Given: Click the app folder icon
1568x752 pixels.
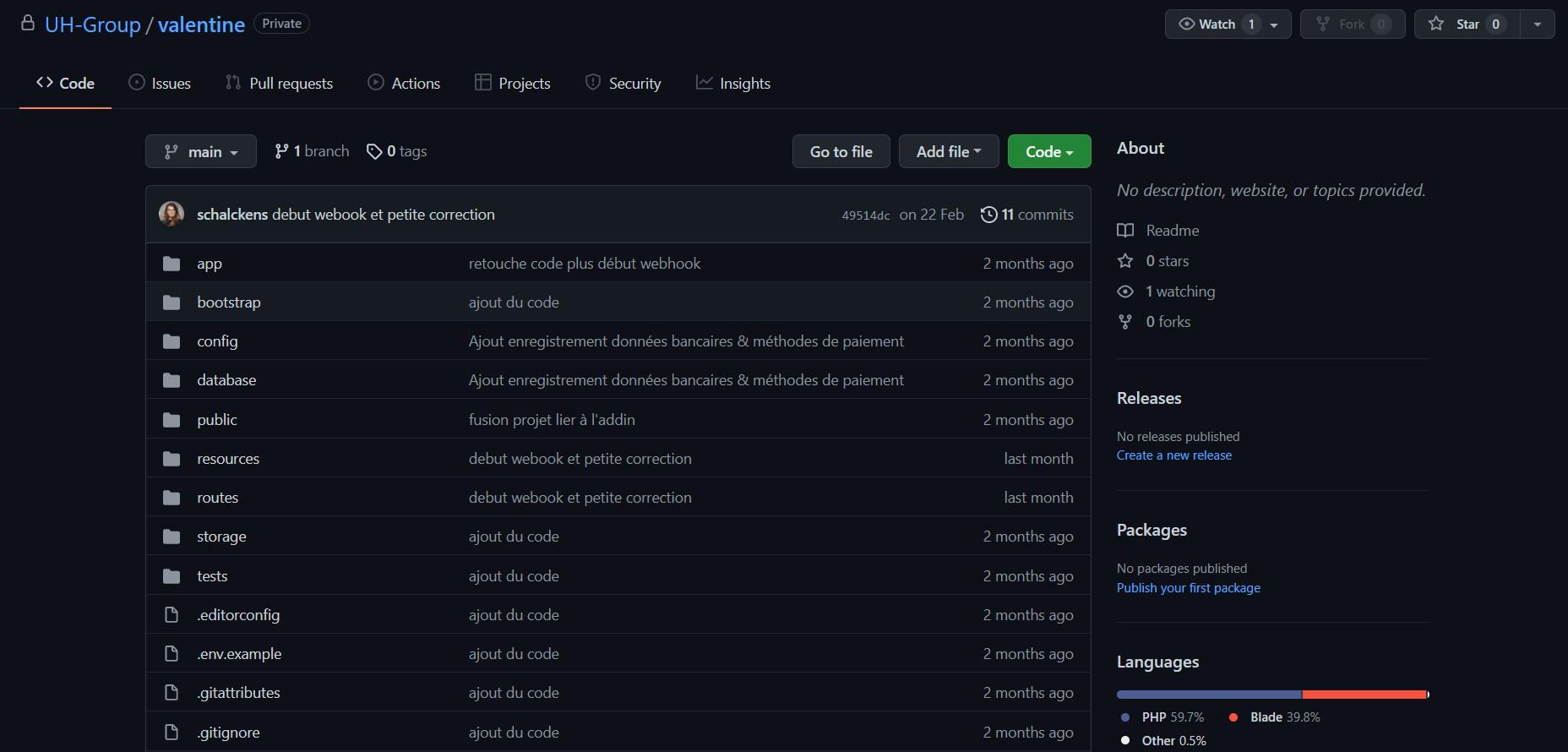Looking at the screenshot, I should coord(171,264).
